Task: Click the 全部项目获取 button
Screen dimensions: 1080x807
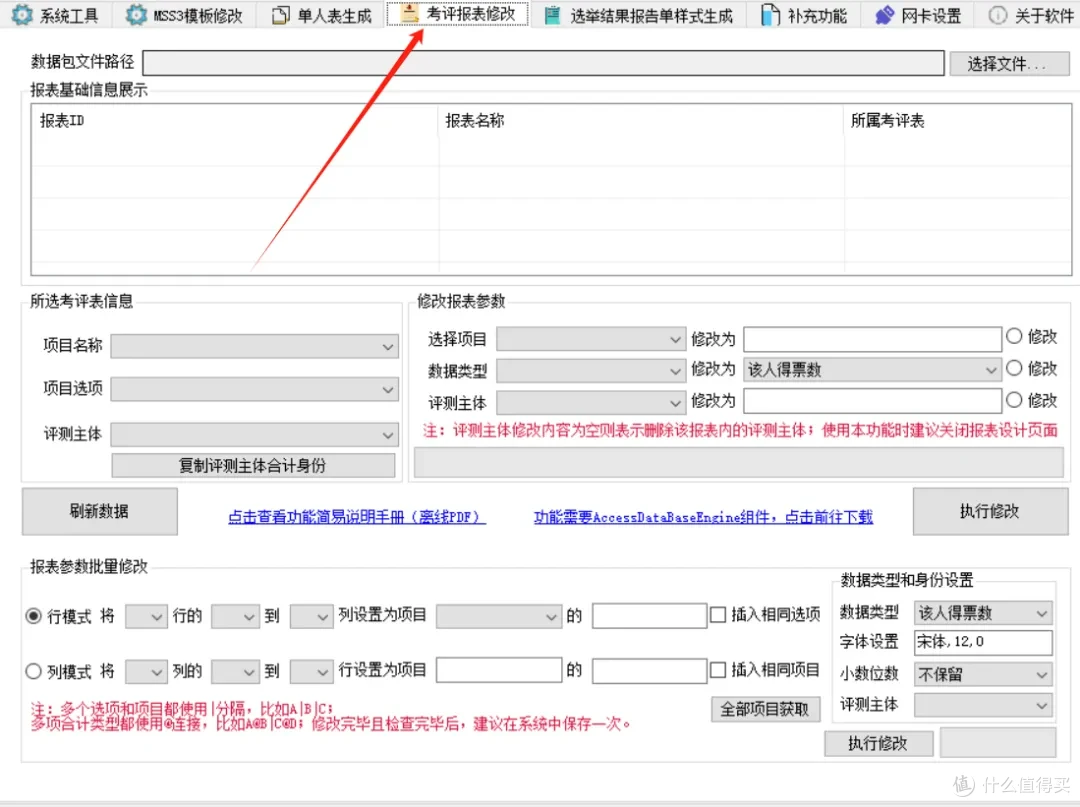Action: 765,709
